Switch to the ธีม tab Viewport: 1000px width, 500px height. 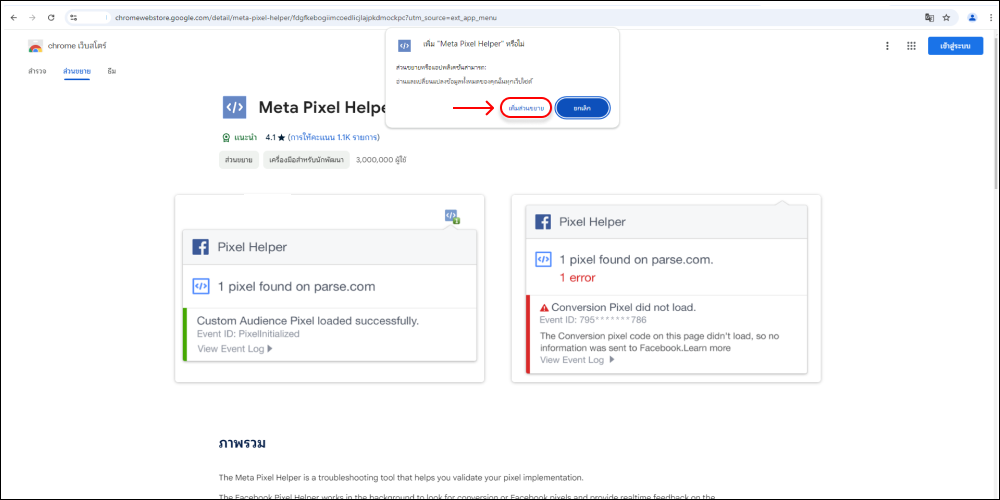(112, 71)
